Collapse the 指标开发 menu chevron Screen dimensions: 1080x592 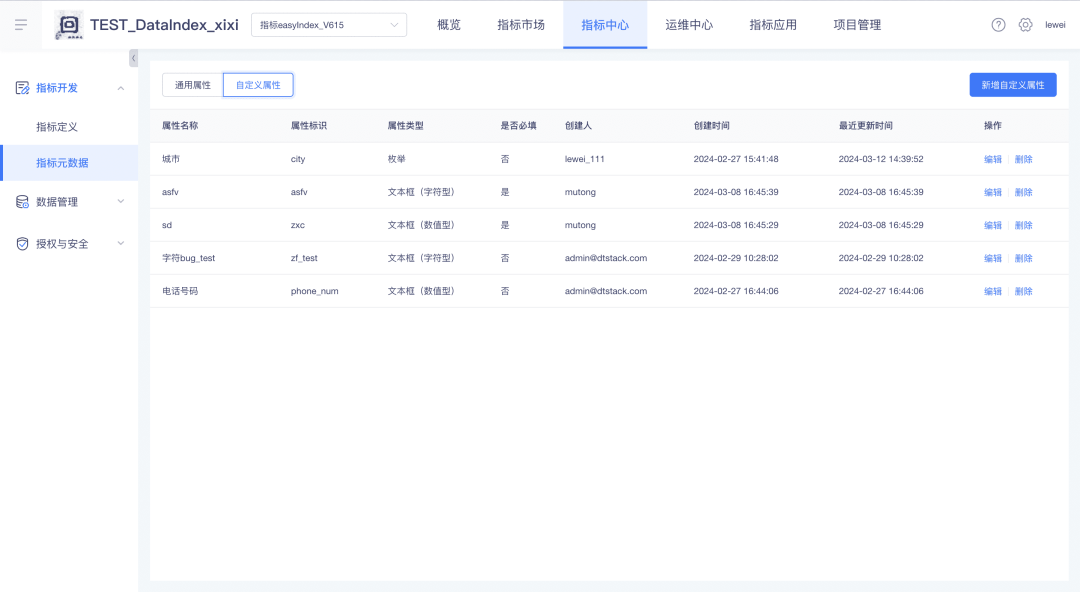click(x=121, y=88)
